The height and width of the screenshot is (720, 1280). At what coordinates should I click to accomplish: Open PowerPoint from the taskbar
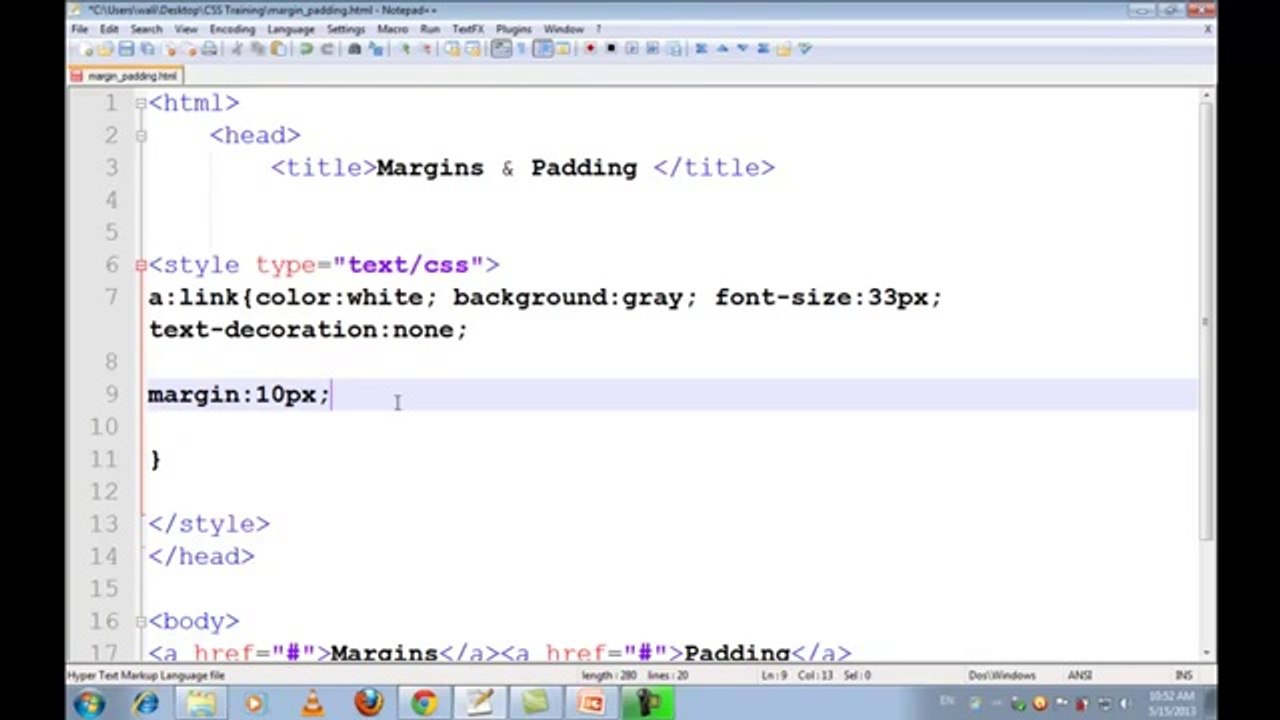click(591, 703)
